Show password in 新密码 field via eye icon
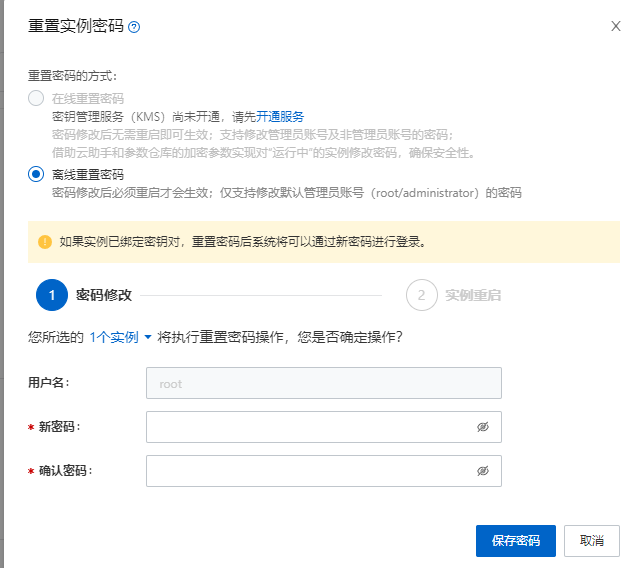 [x=483, y=427]
